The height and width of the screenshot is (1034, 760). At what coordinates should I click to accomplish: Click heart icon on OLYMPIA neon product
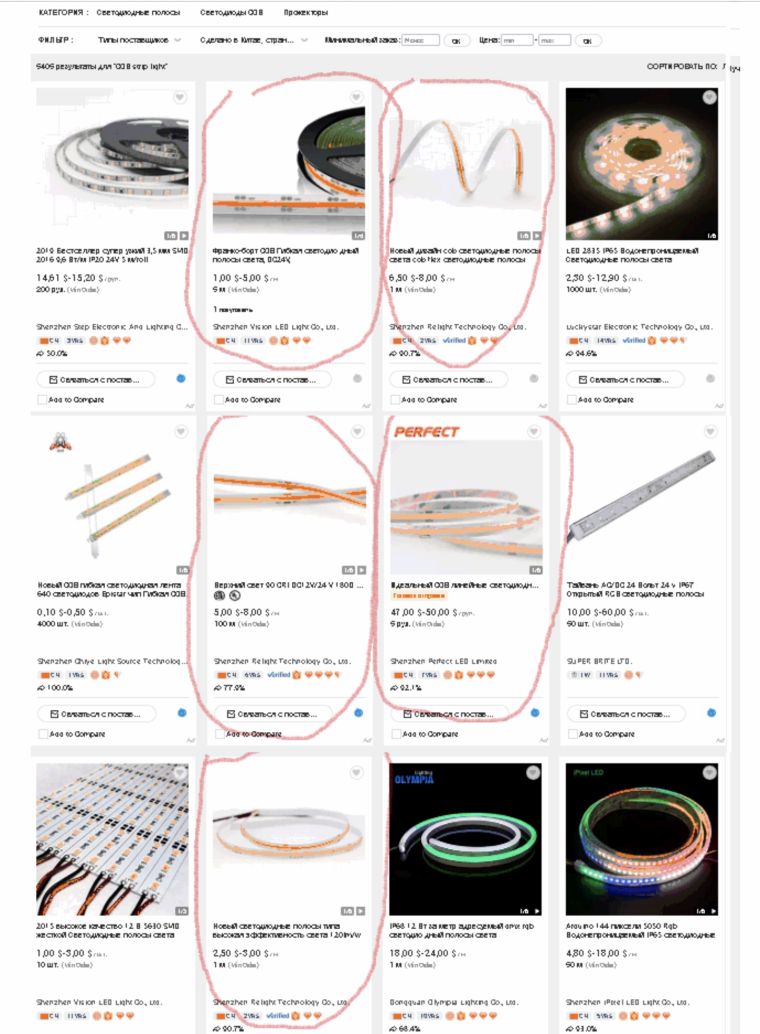(533, 773)
